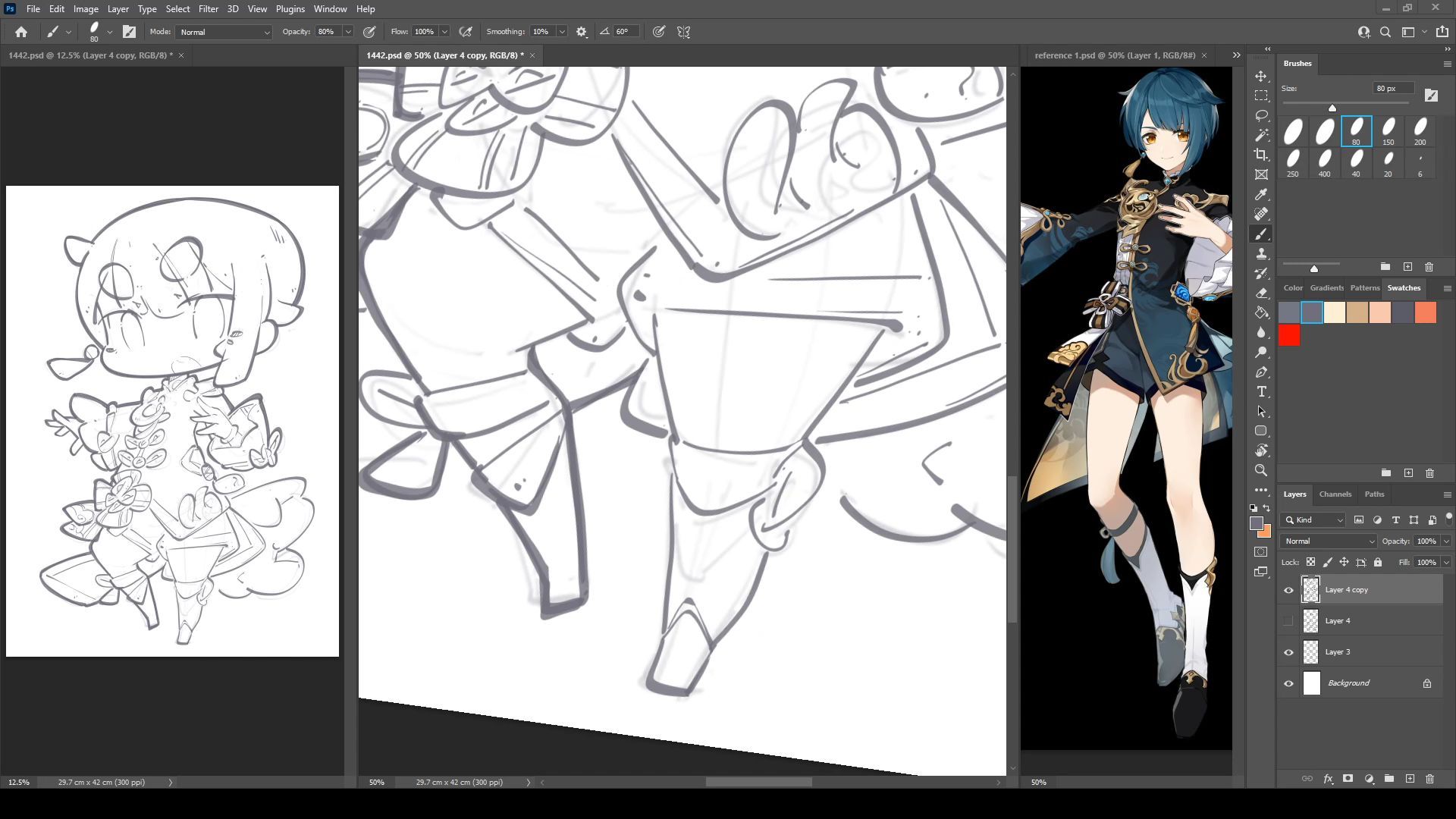Select the Crop tool

click(1261, 155)
